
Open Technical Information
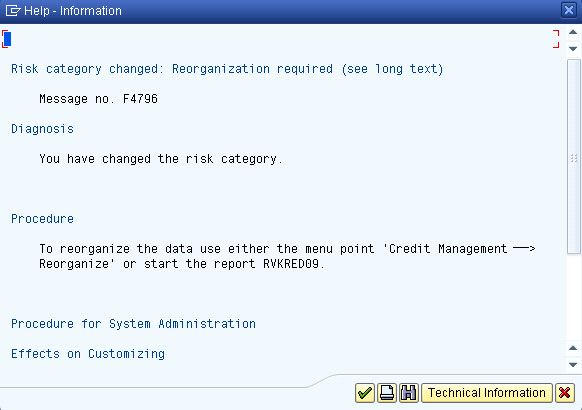pos(487,393)
